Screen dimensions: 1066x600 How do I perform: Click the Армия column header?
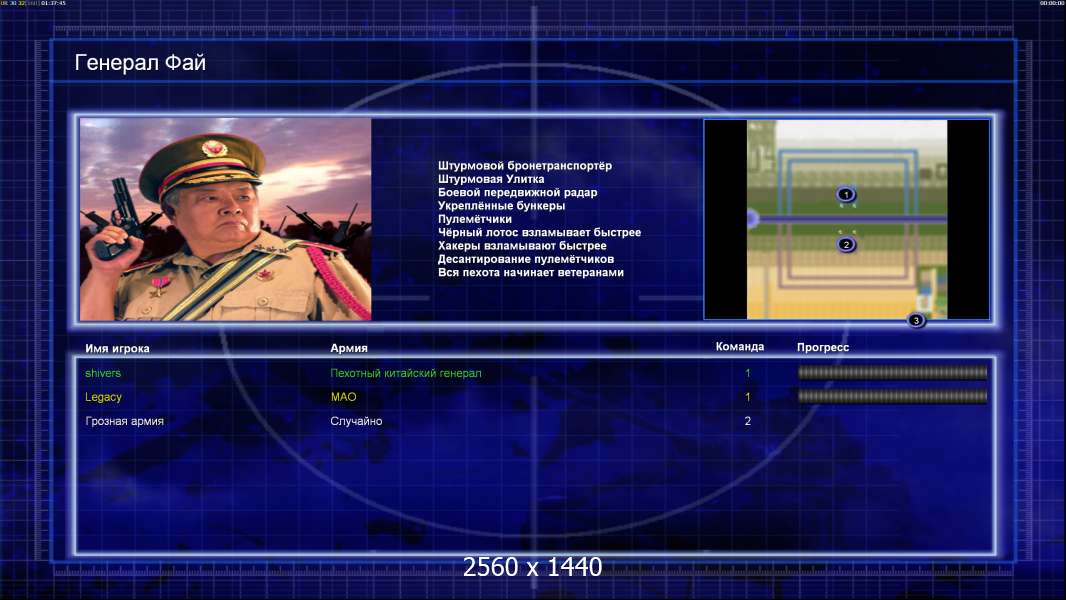[349, 348]
